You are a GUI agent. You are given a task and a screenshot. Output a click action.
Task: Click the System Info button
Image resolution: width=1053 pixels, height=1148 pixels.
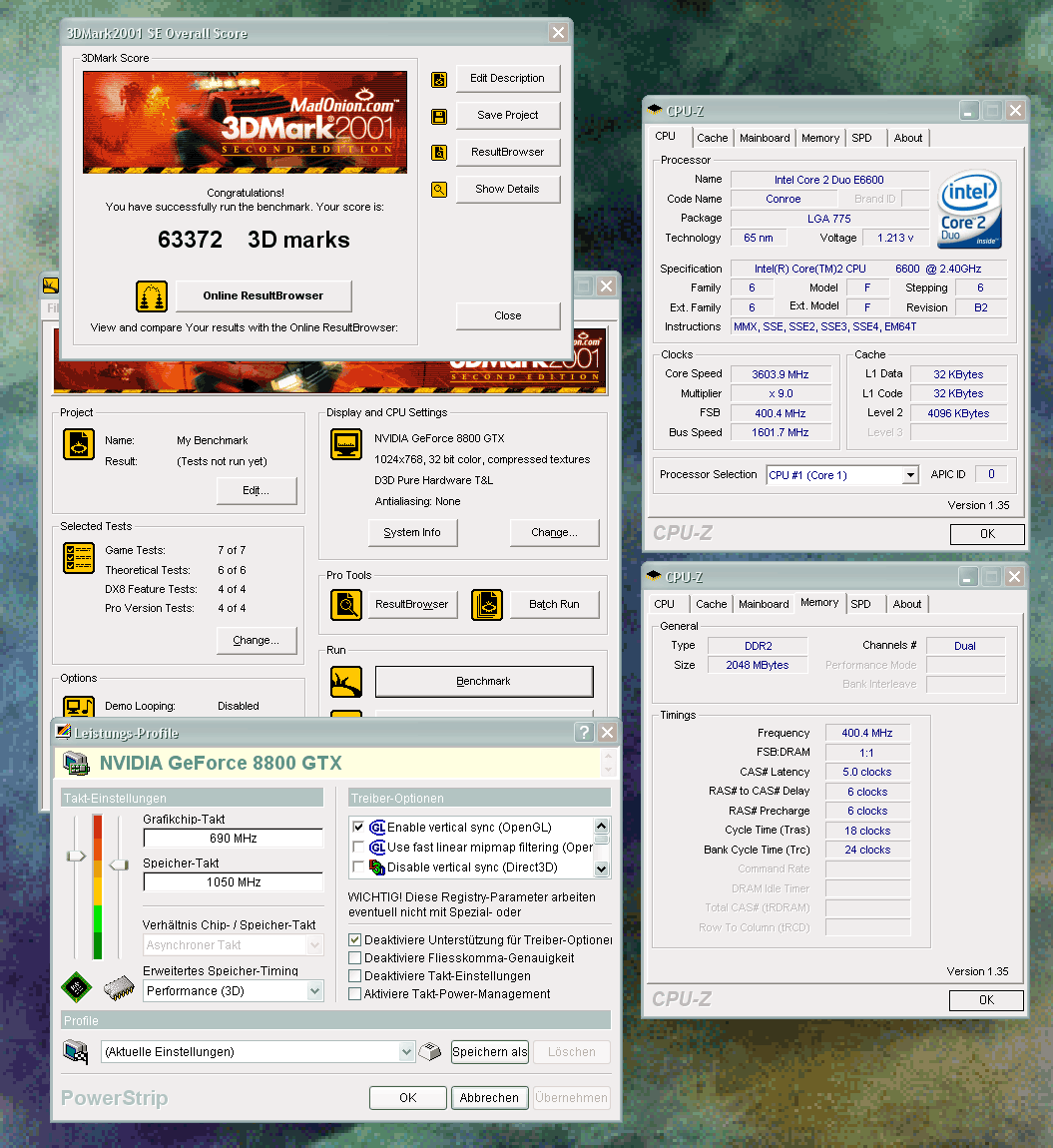point(412,533)
